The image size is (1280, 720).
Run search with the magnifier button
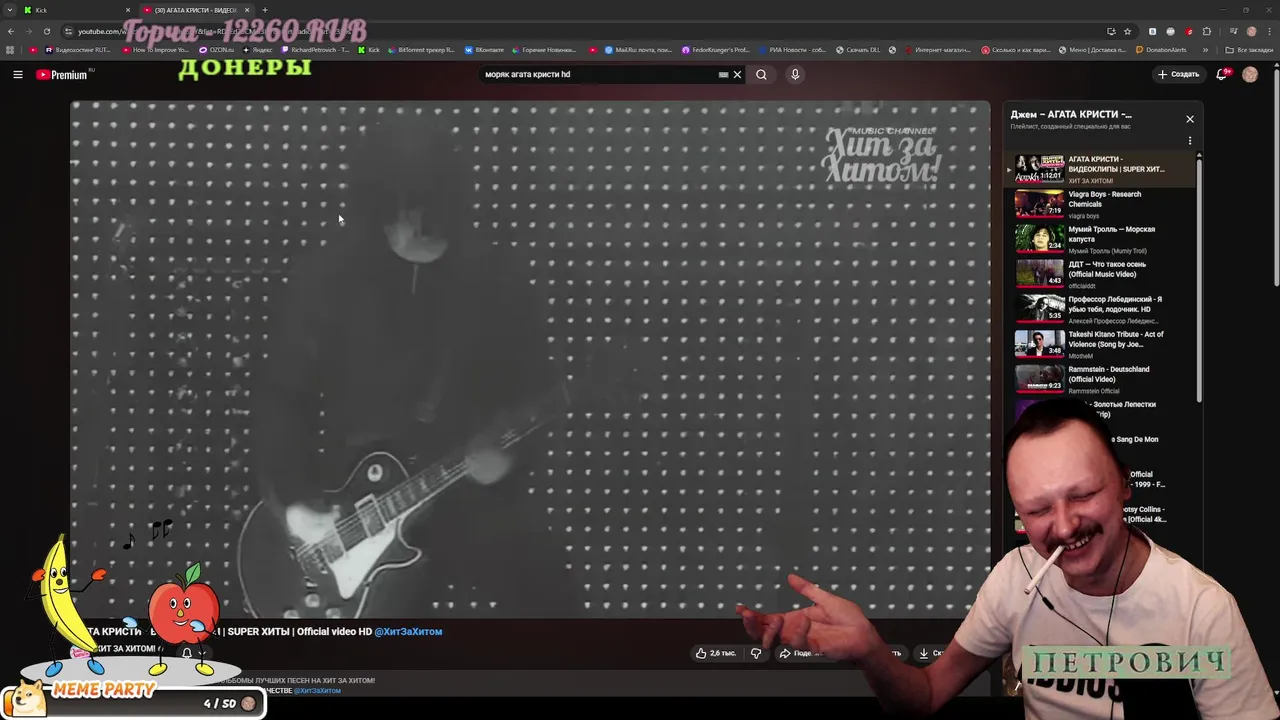pyautogui.click(x=761, y=74)
